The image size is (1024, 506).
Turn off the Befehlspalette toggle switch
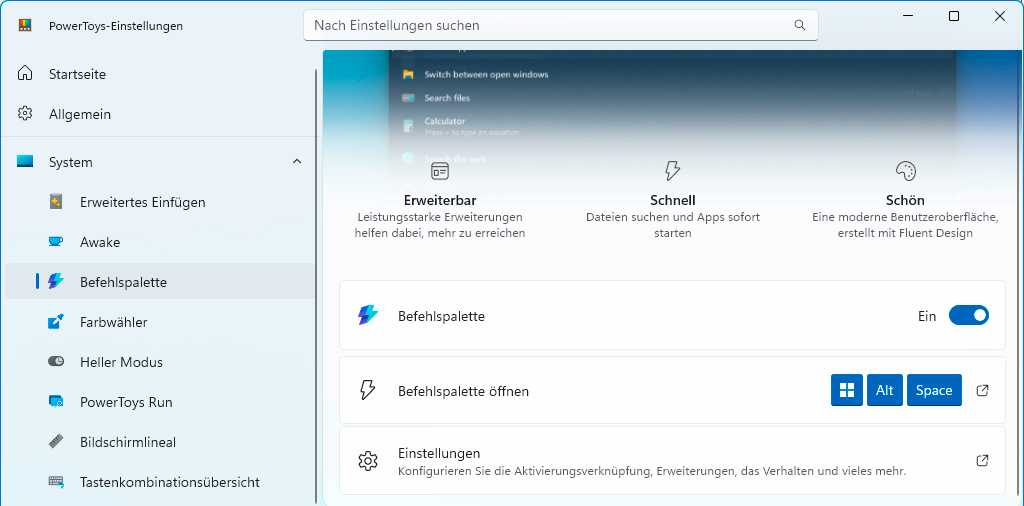click(968, 315)
